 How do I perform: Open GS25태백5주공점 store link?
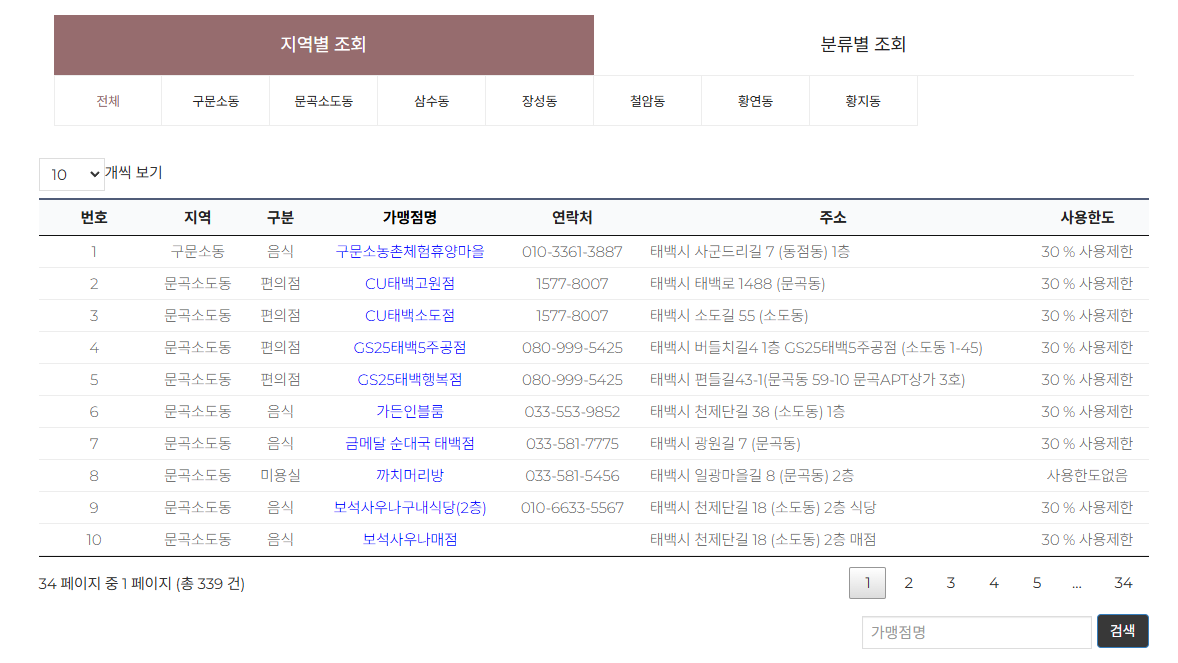click(x=409, y=348)
